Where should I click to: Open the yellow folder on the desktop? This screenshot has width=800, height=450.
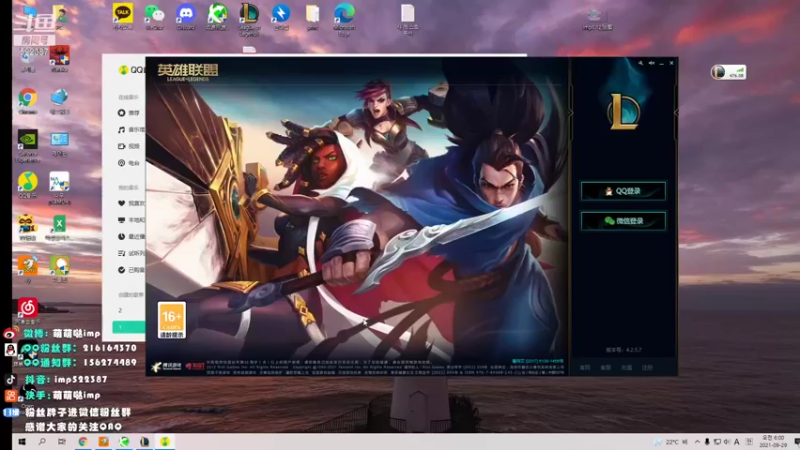312,16
